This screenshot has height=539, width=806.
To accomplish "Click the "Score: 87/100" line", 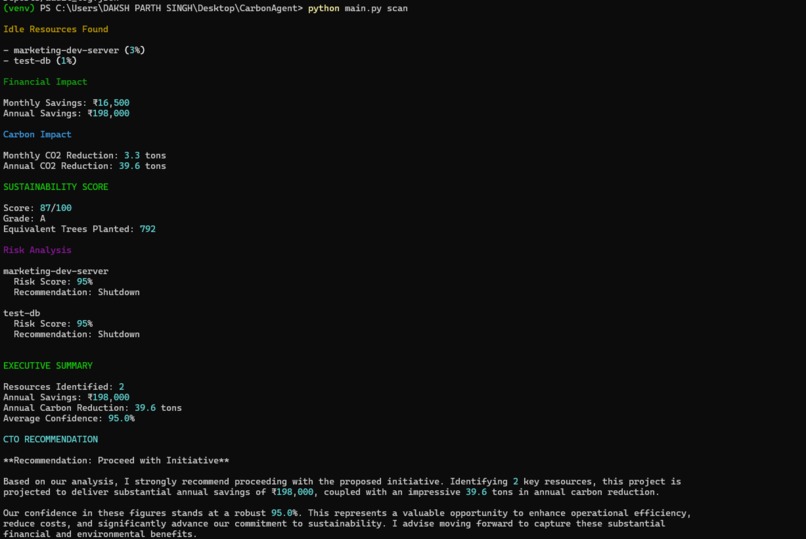I will coord(37,208).
